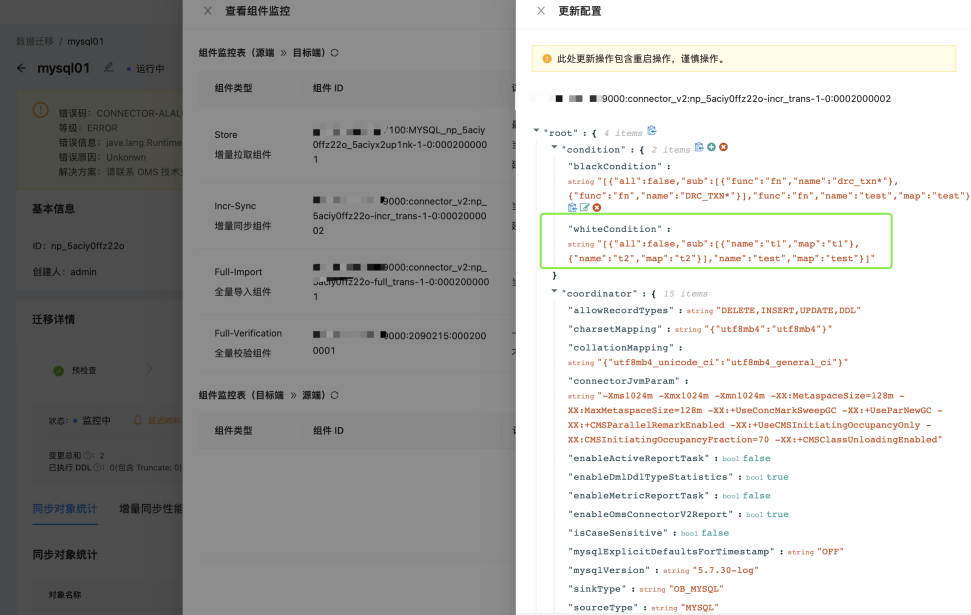Viewport: 971px width, 615px height.
Task: Delete the condition object
Action: (x=723, y=147)
